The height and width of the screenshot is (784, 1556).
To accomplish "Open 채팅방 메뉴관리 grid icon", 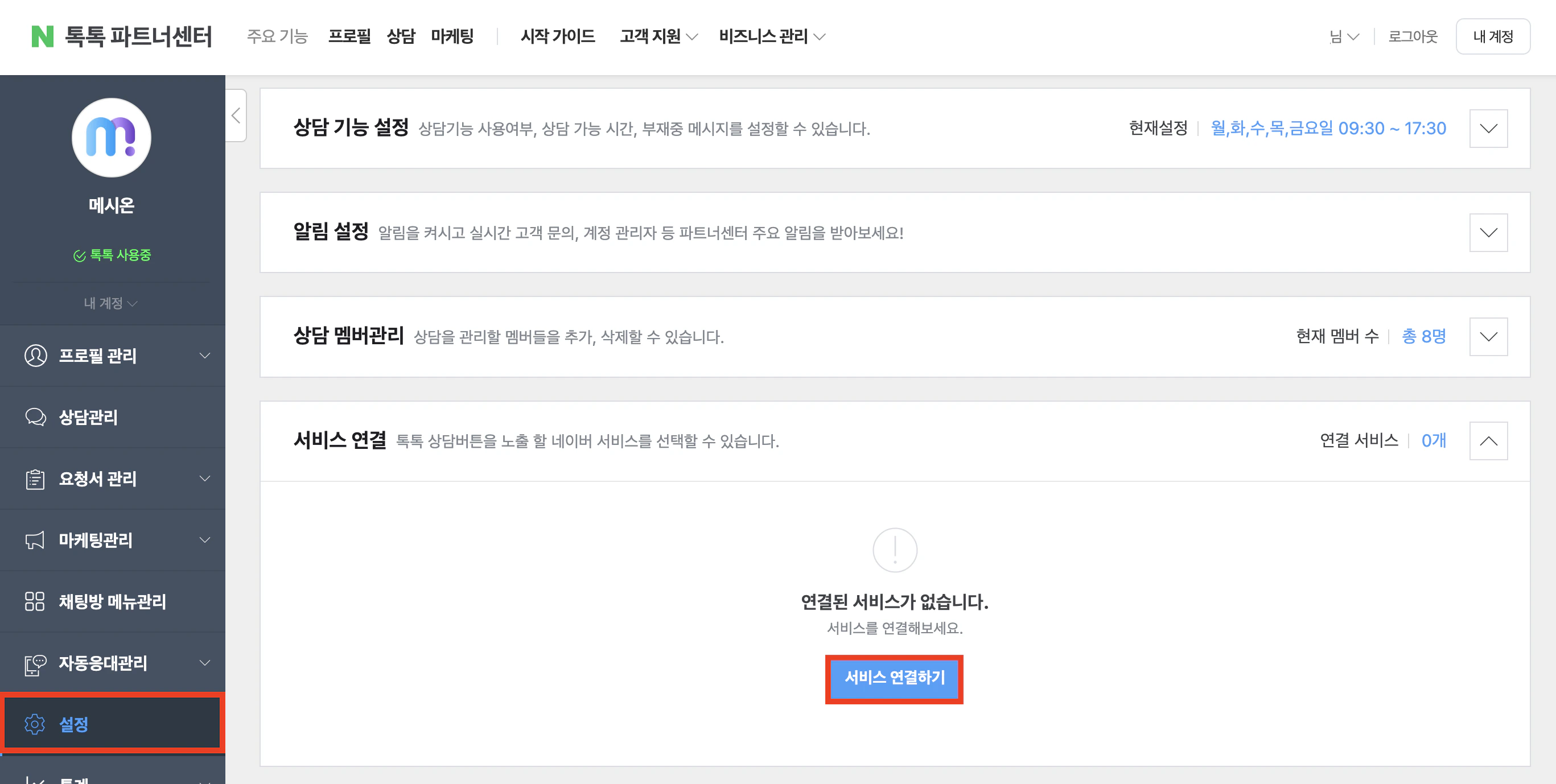I will tap(35, 601).
